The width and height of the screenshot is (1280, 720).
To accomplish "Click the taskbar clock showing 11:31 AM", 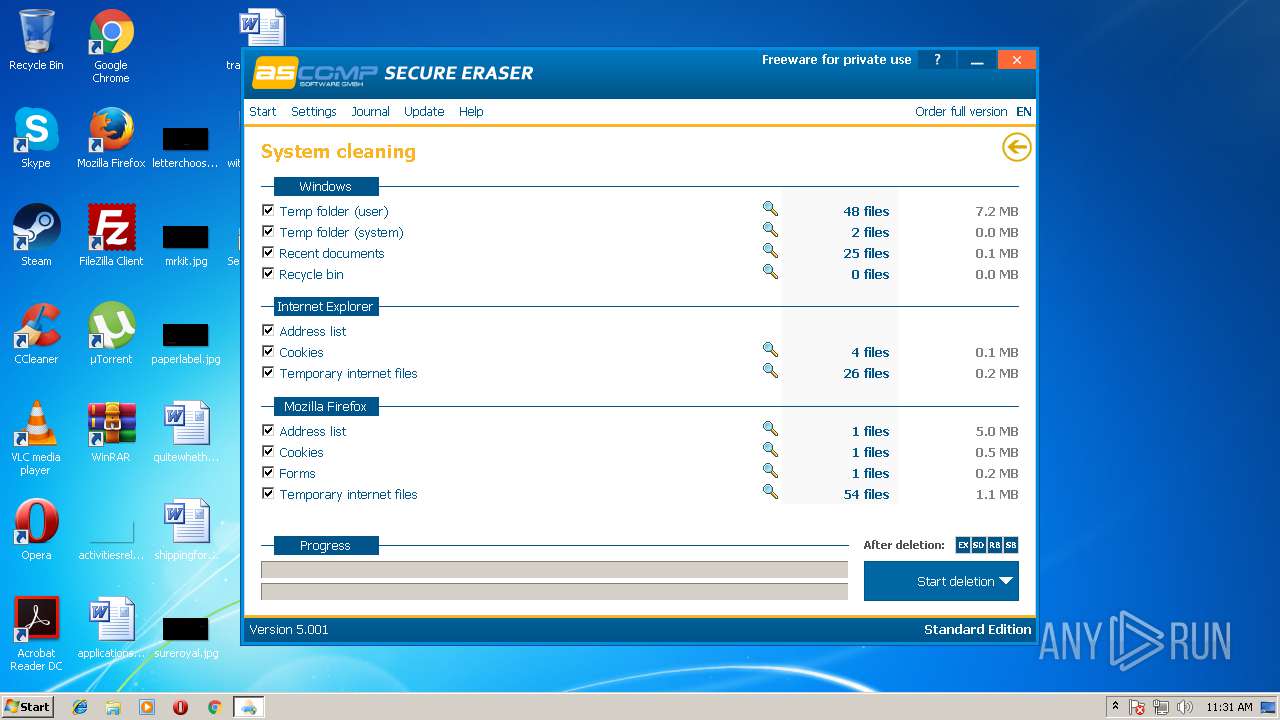I will pyautogui.click(x=1229, y=707).
